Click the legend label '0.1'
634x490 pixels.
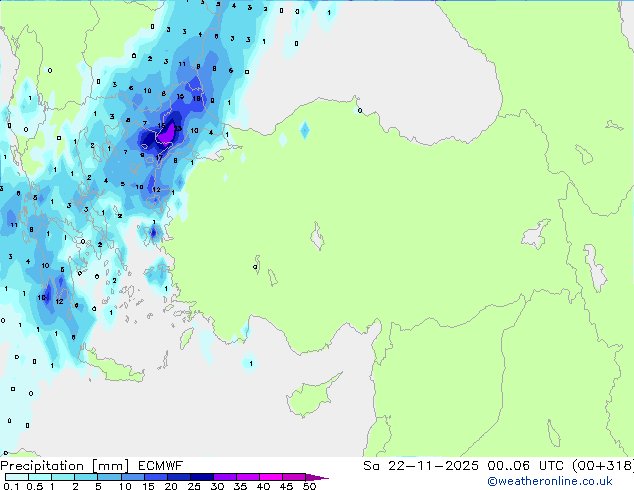coord(11,486)
